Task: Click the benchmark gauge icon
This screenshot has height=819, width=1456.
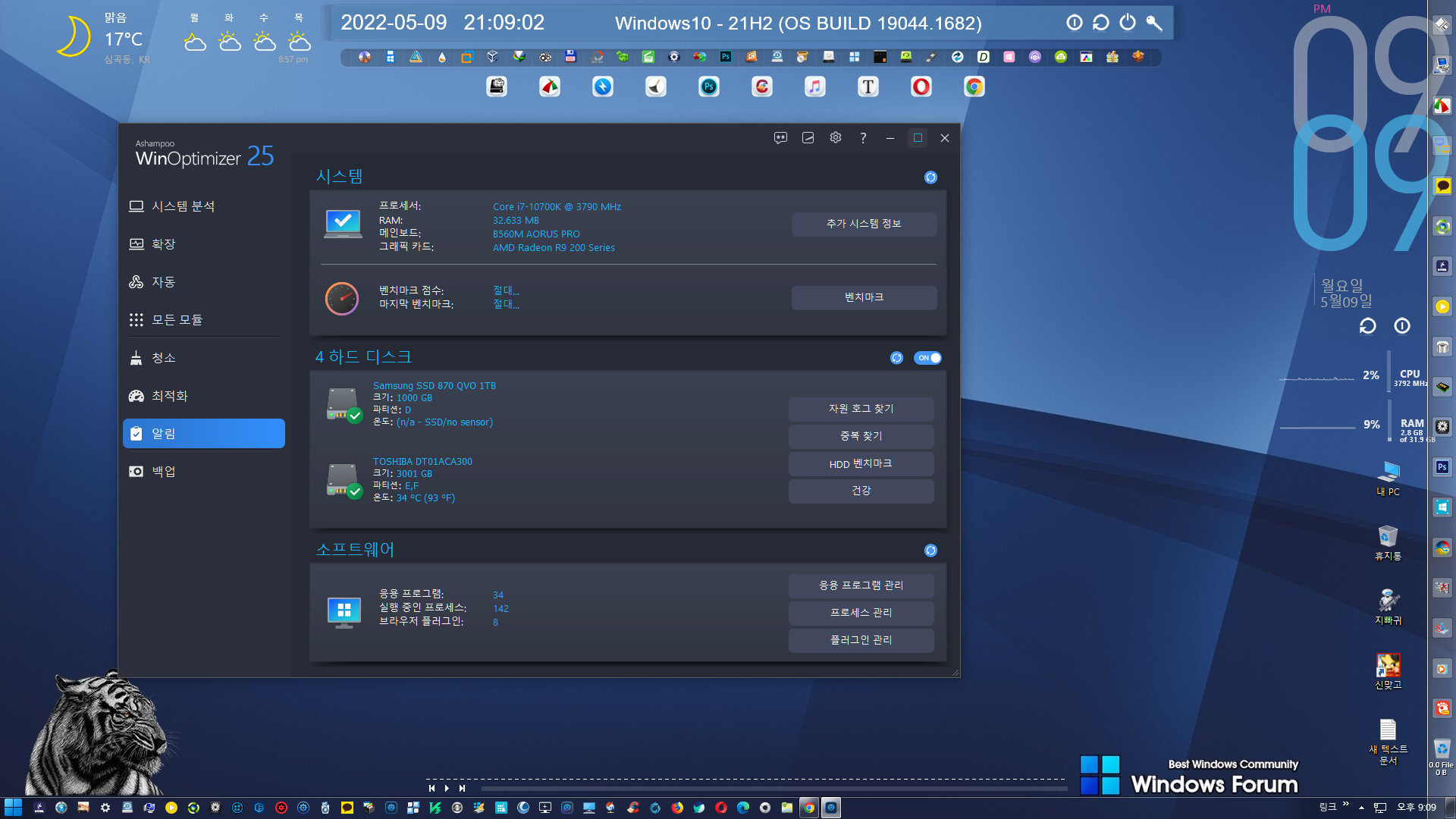Action: 342,298
